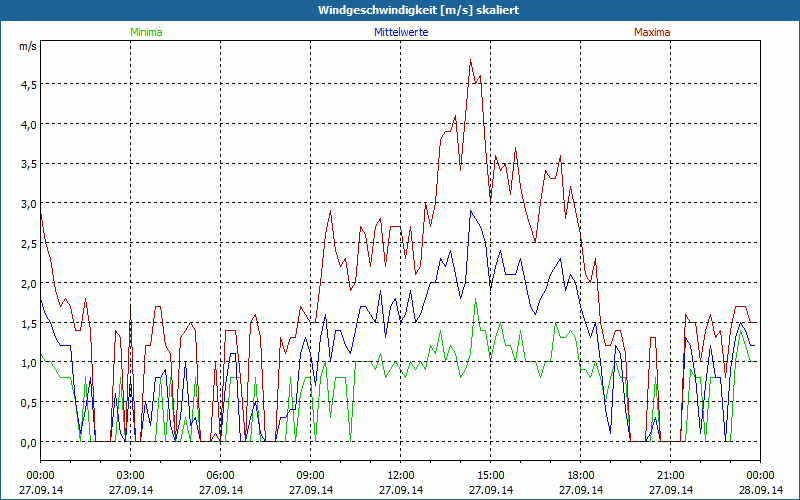Click the m/s axis unit label

click(28, 46)
